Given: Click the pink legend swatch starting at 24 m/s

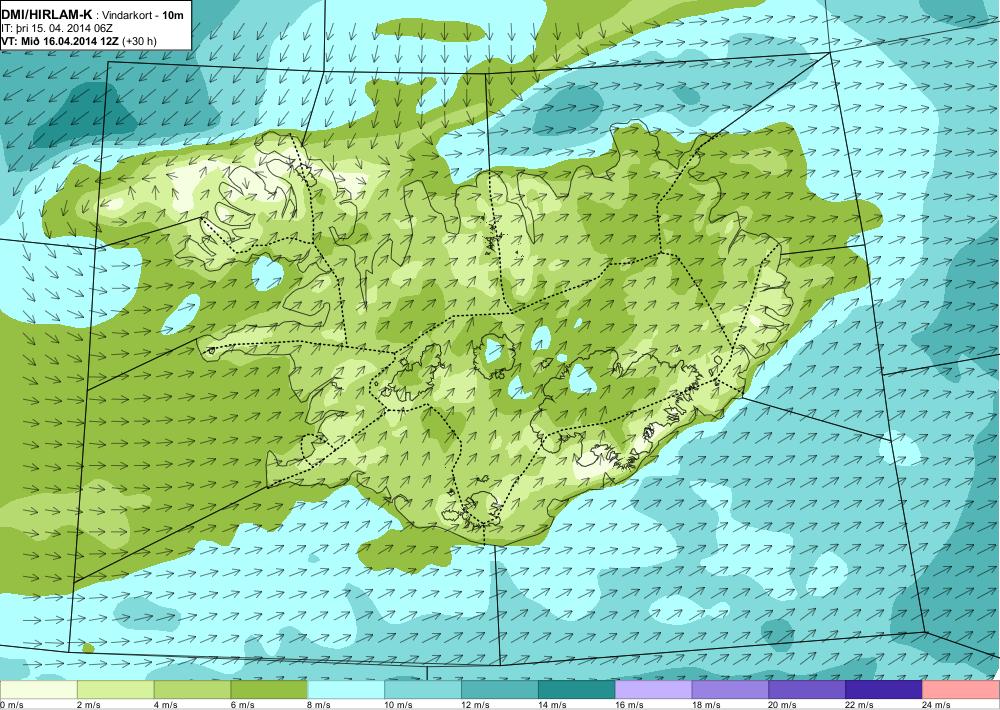Looking at the screenshot, I should click(x=961, y=689).
